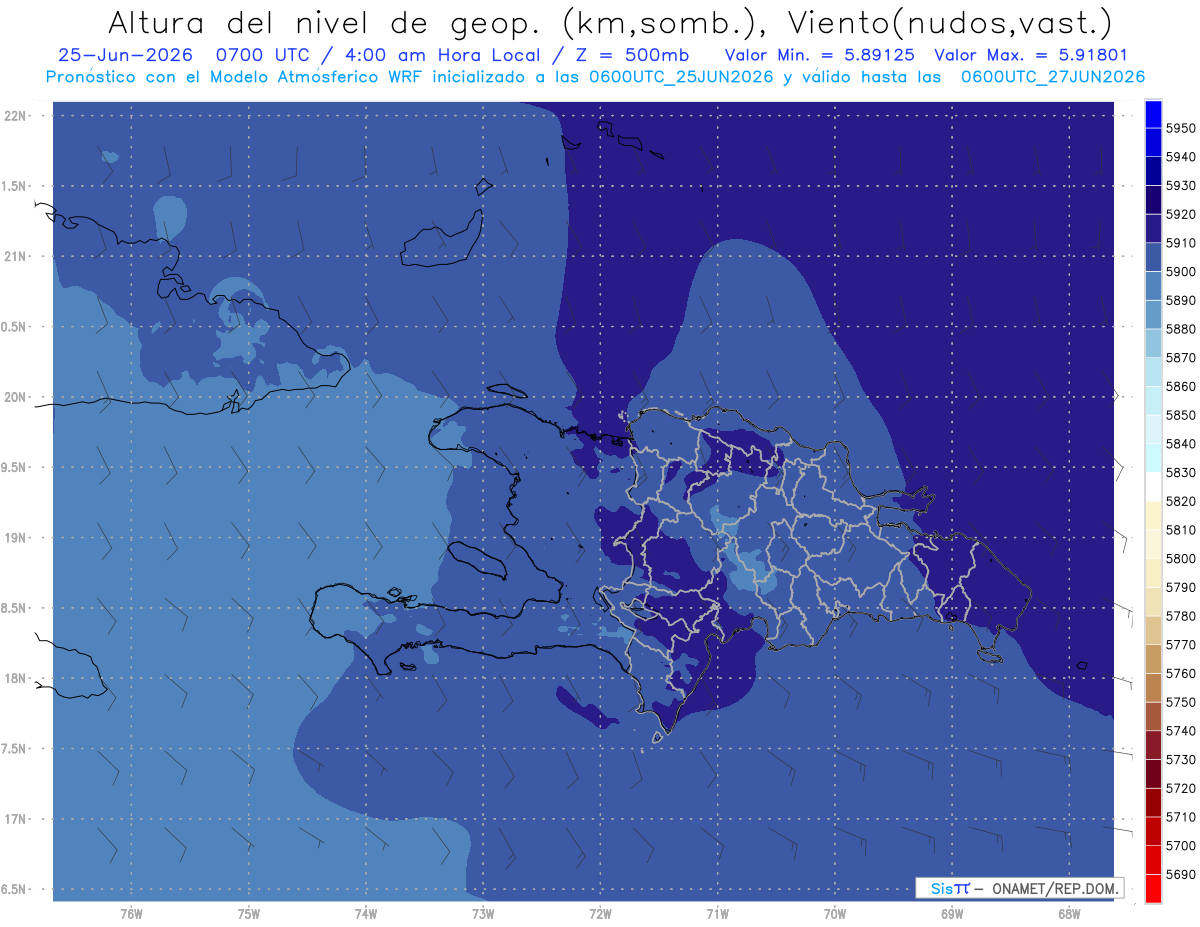The width and height of the screenshot is (1200, 927).
Task: Click the 'SisTT - ONAMET/REP.DOM.' credit box
Action: pyautogui.click(x=1019, y=887)
